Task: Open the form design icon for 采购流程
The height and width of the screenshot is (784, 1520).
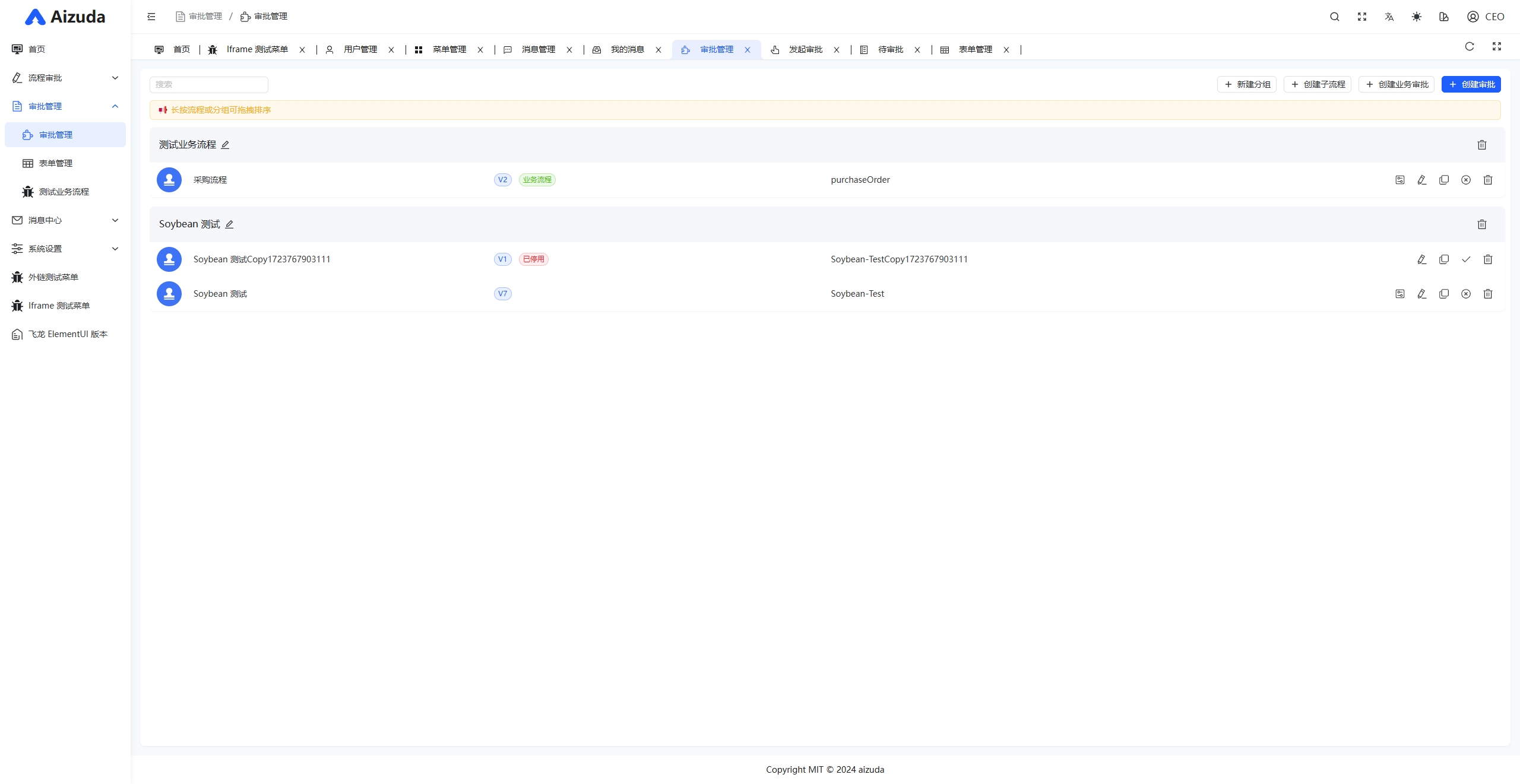Action: pyautogui.click(x=1400, y=180)
